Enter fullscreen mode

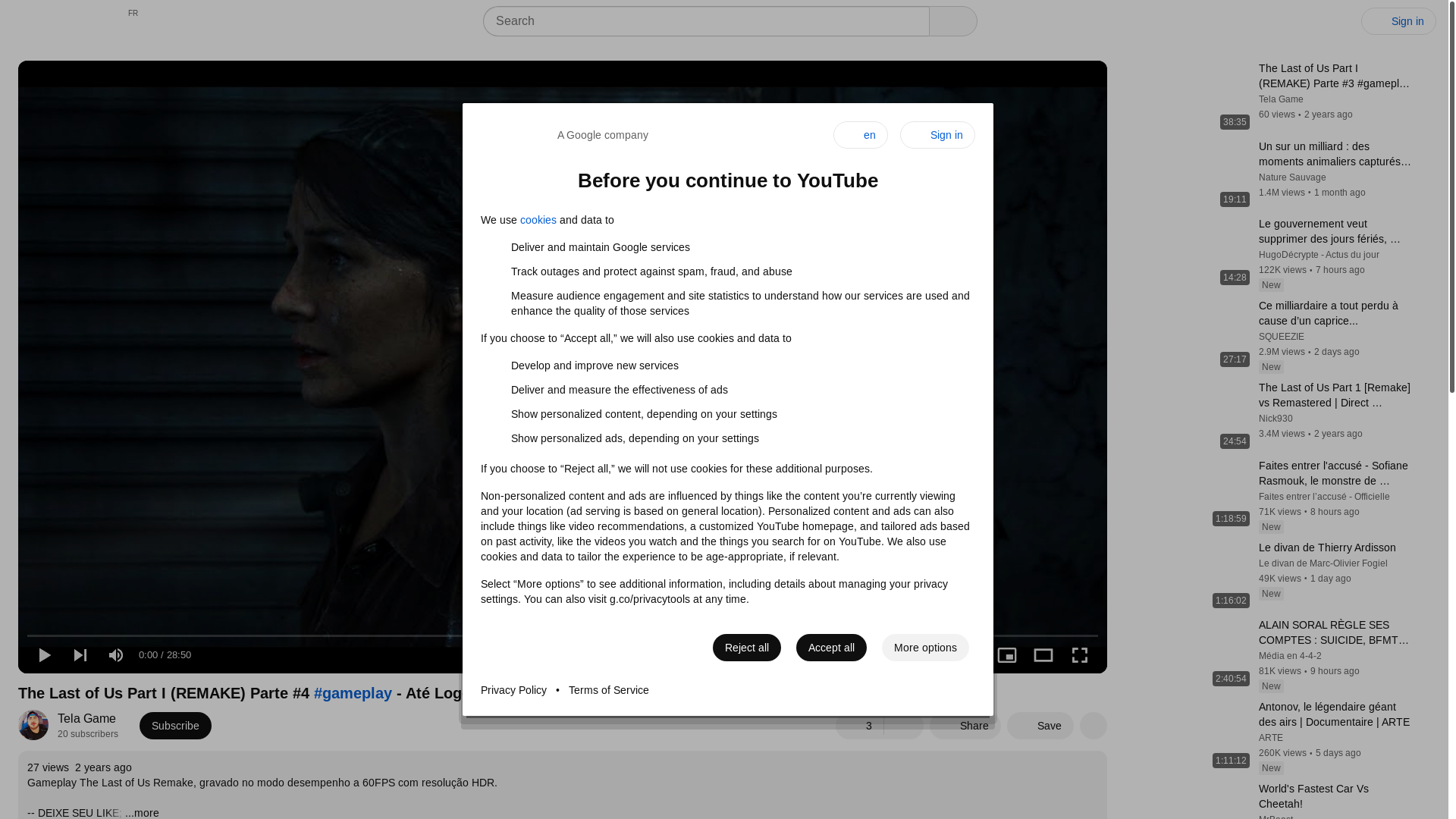[x=1080, y=655]
